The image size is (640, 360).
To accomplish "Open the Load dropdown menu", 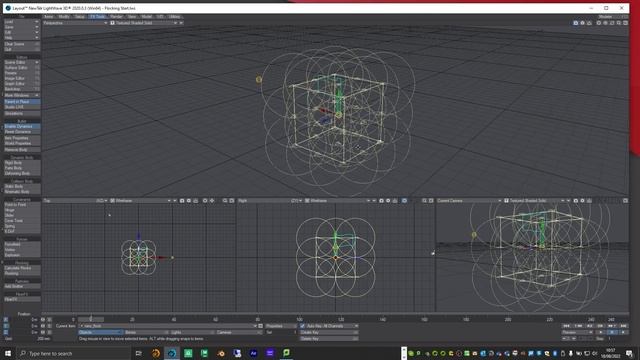I will 22,22.
